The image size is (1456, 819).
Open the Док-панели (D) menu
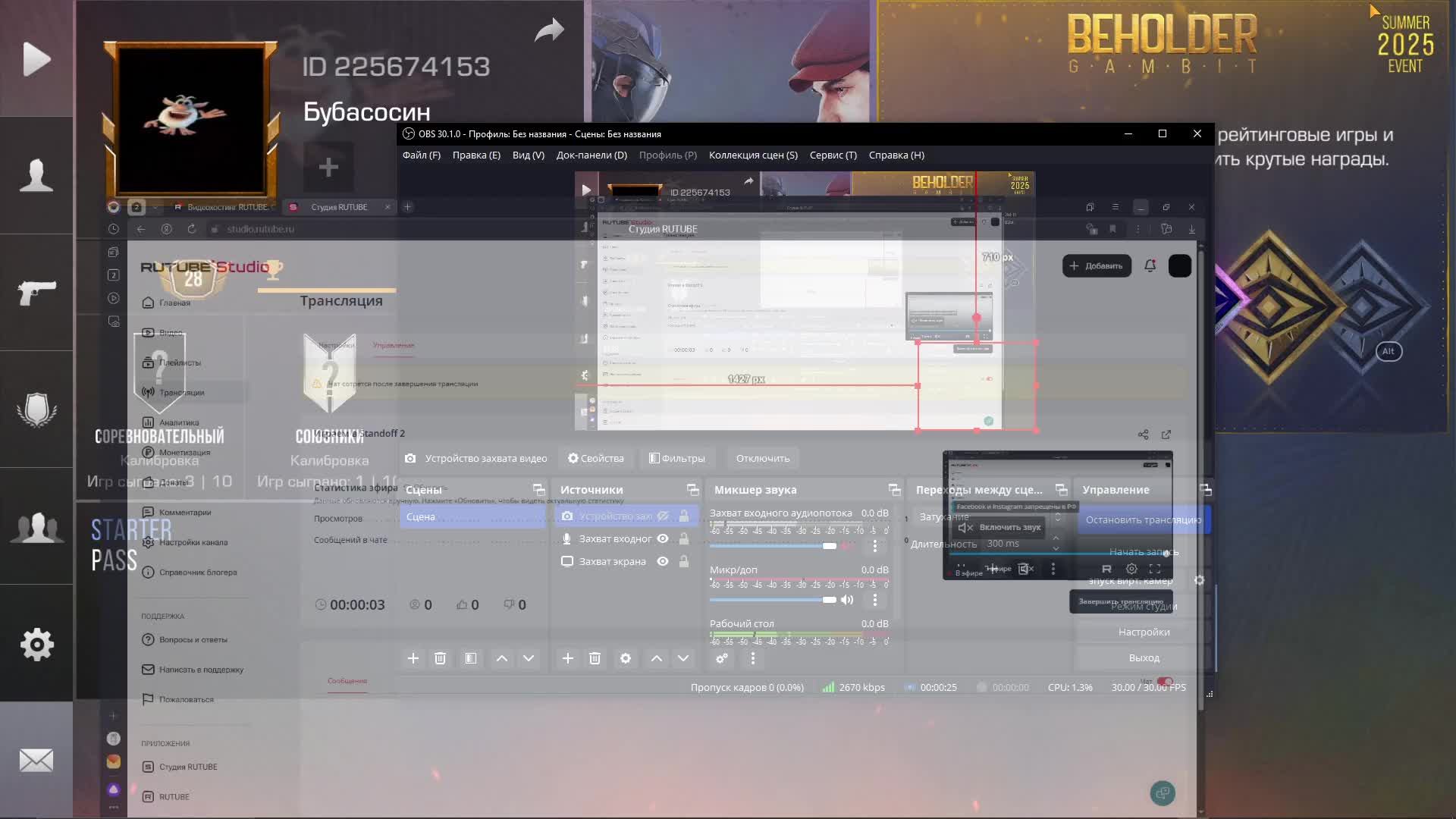click(x=591, y=155)
